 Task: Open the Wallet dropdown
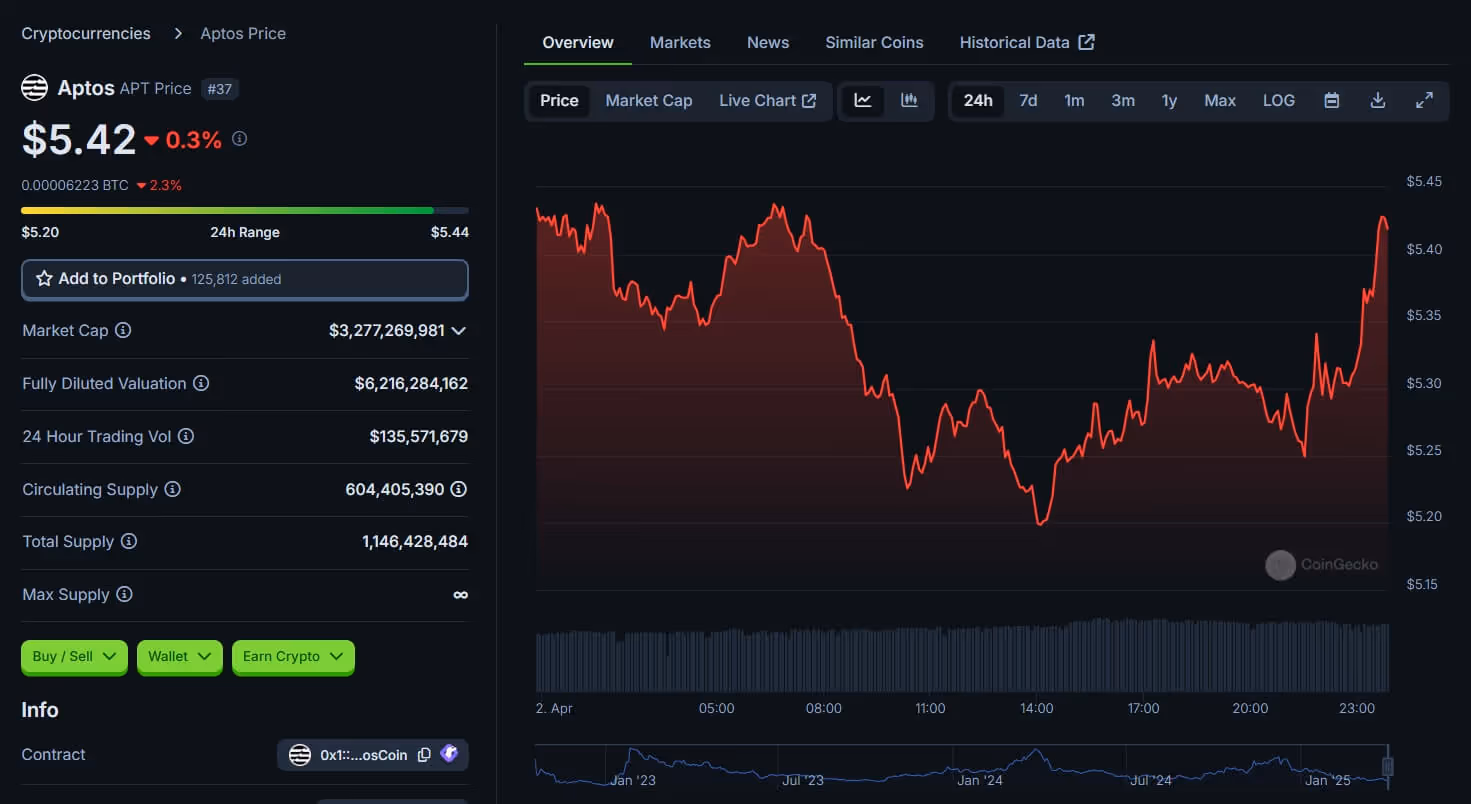pyautogui.click(x=180, y=656)
